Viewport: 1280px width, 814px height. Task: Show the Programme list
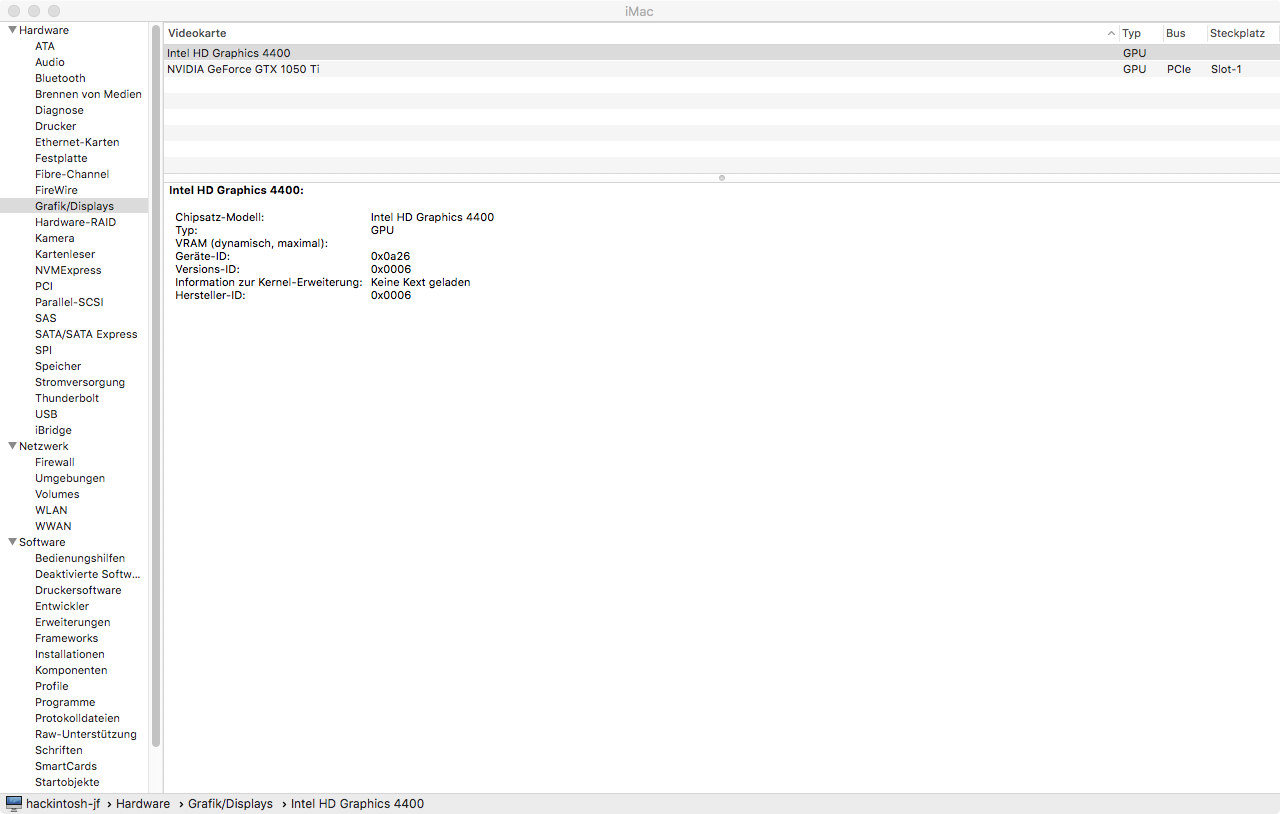click(x=65, y=702)
